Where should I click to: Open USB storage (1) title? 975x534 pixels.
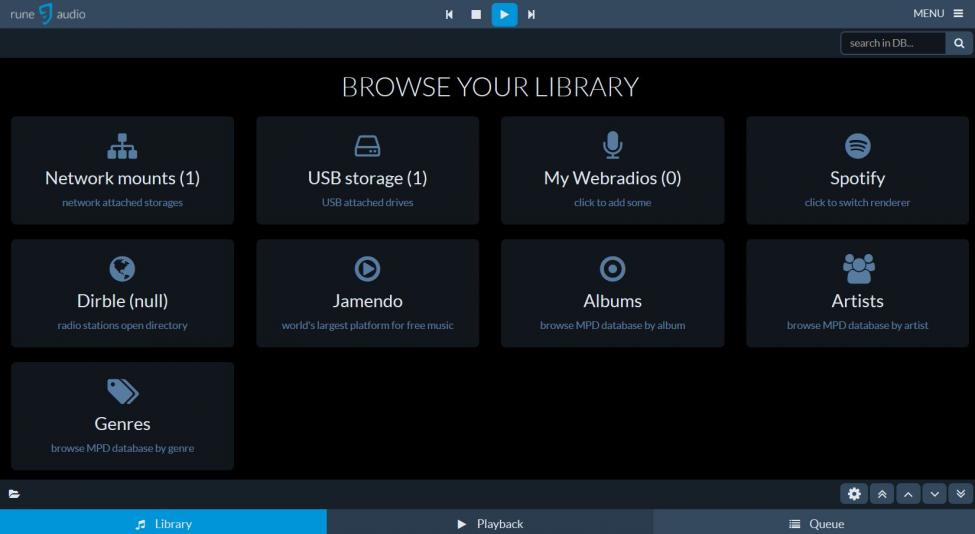[367, 178]
